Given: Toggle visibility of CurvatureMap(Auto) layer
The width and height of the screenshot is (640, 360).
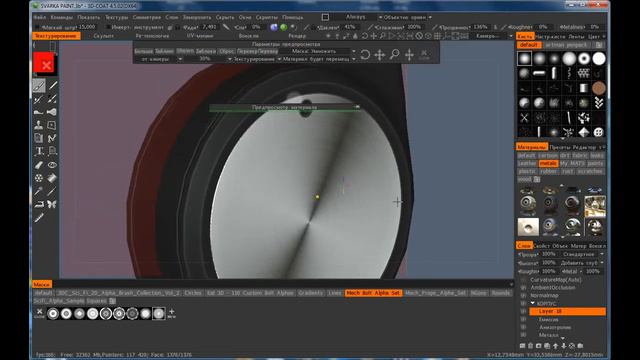Looking at the screenshot, I should (523, 280).
